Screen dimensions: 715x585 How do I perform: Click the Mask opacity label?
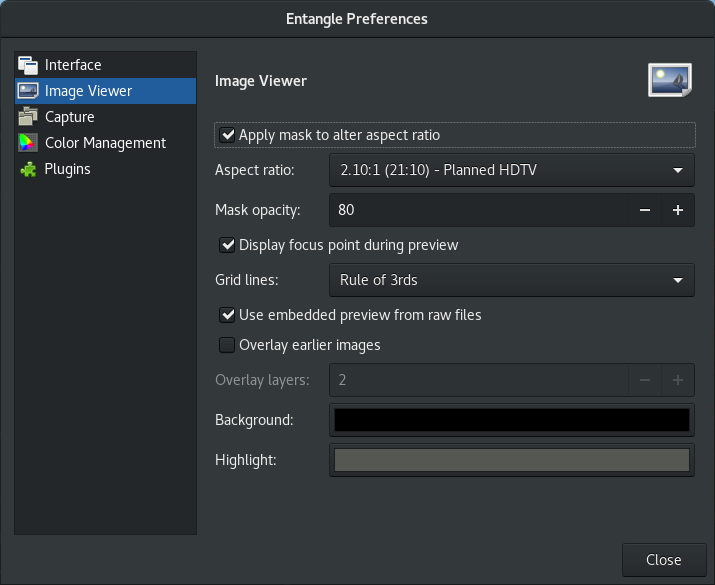(258, 210)
